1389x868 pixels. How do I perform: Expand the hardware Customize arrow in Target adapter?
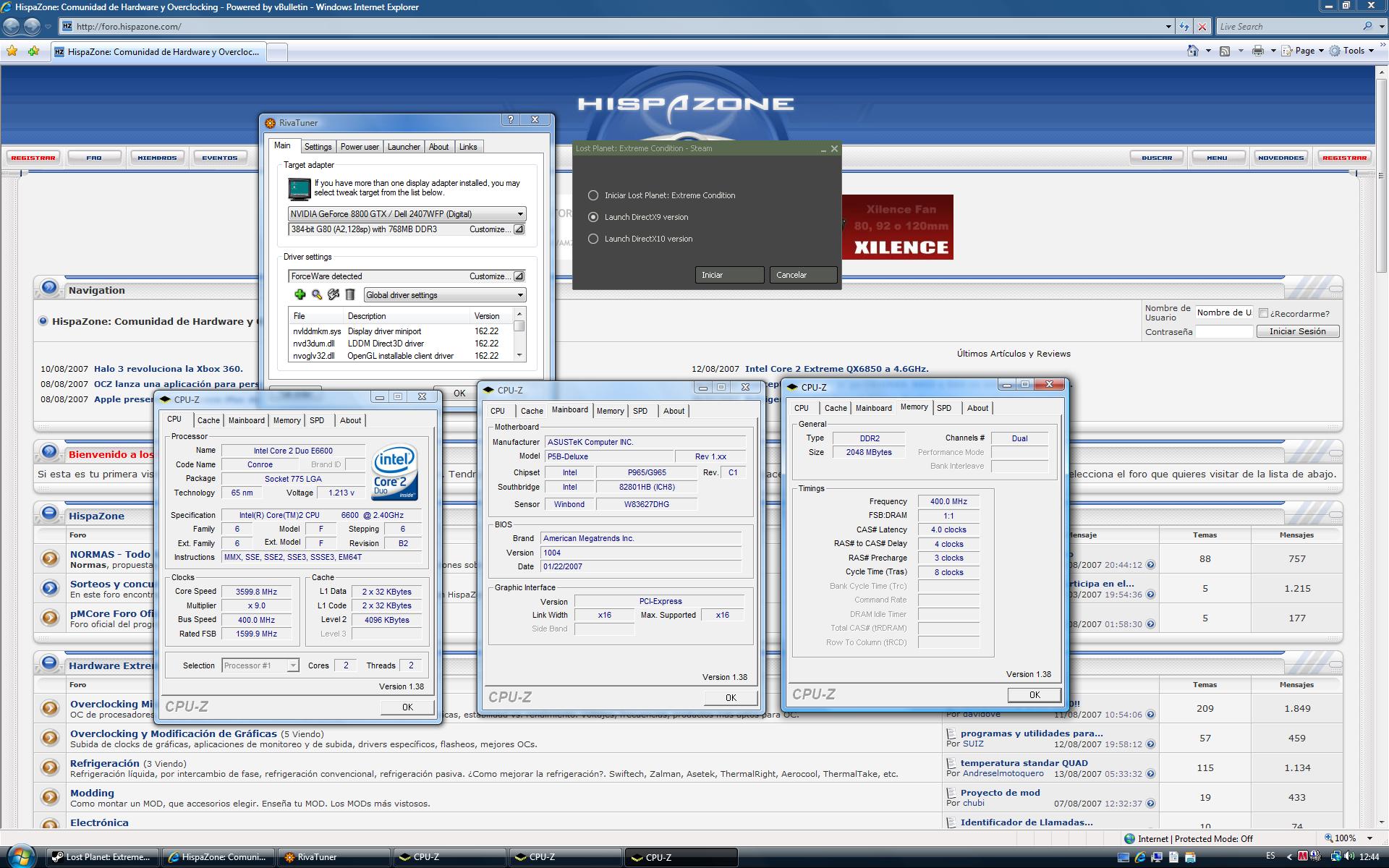519,229
